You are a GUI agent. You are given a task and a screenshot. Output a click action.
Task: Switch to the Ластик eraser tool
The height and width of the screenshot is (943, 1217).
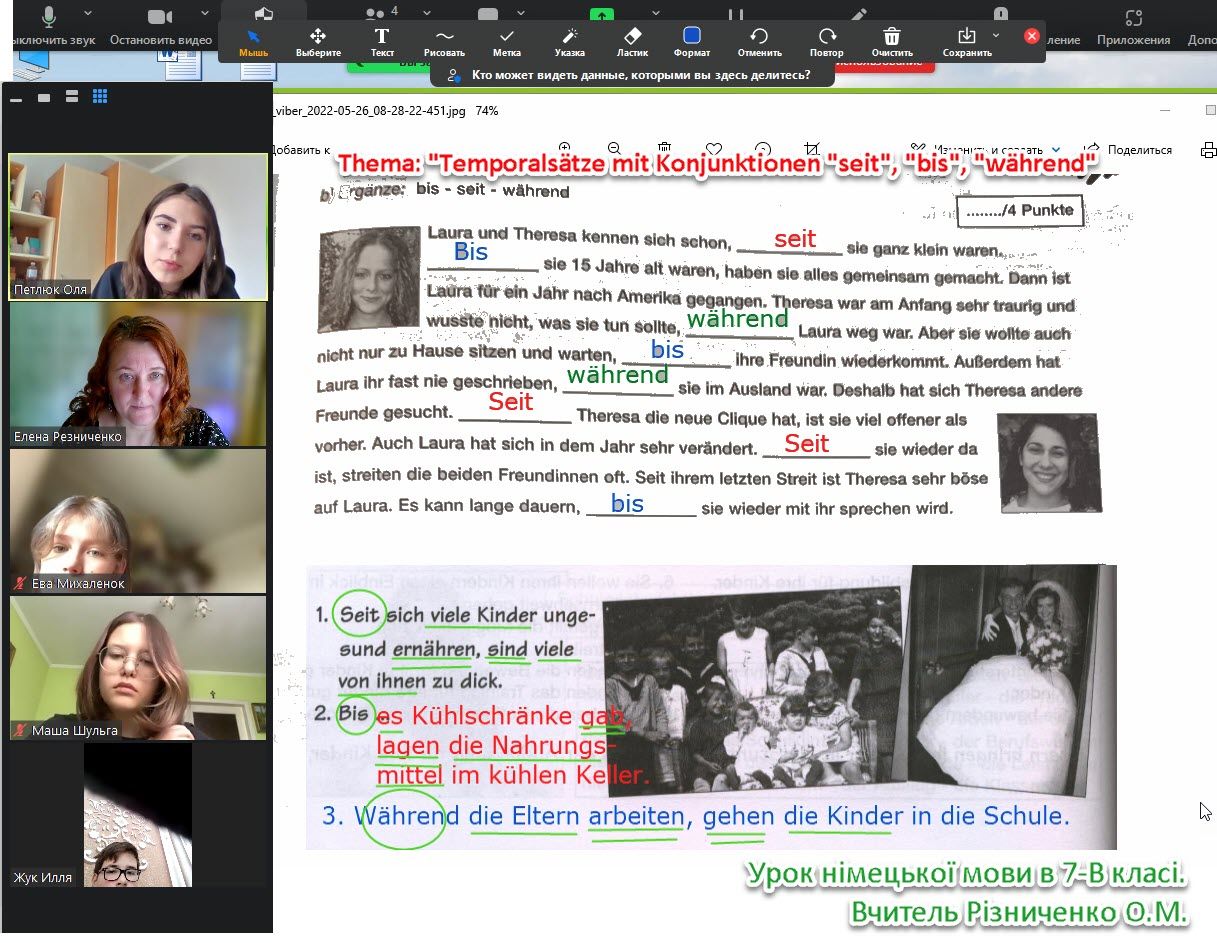click(x=632, y=42)
